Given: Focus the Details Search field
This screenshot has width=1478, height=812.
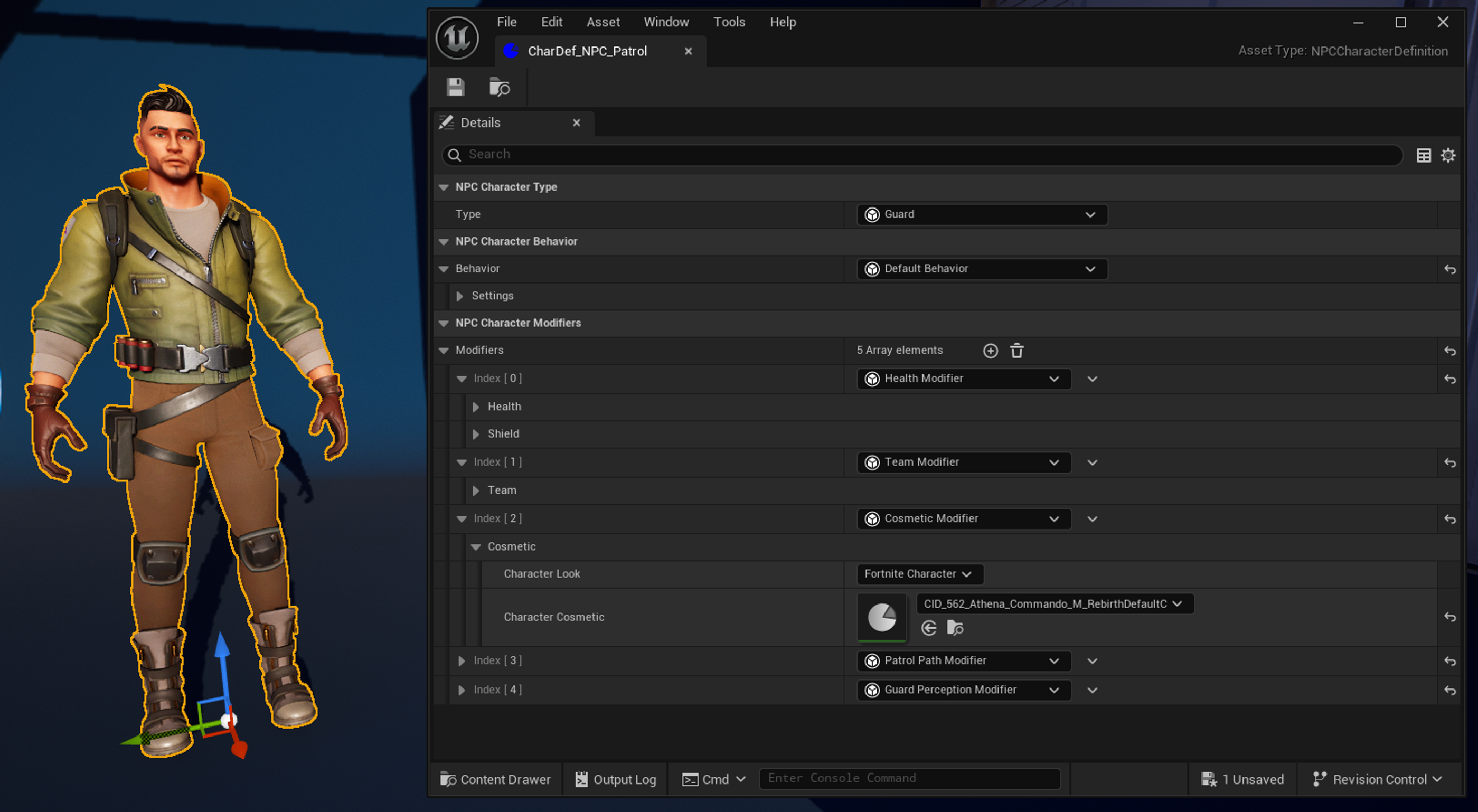Looking at the screenshot, I should click(922, 155).
